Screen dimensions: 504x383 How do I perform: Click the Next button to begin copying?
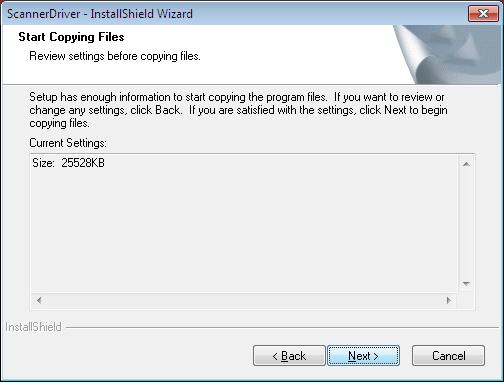click(x=363, y=356)
